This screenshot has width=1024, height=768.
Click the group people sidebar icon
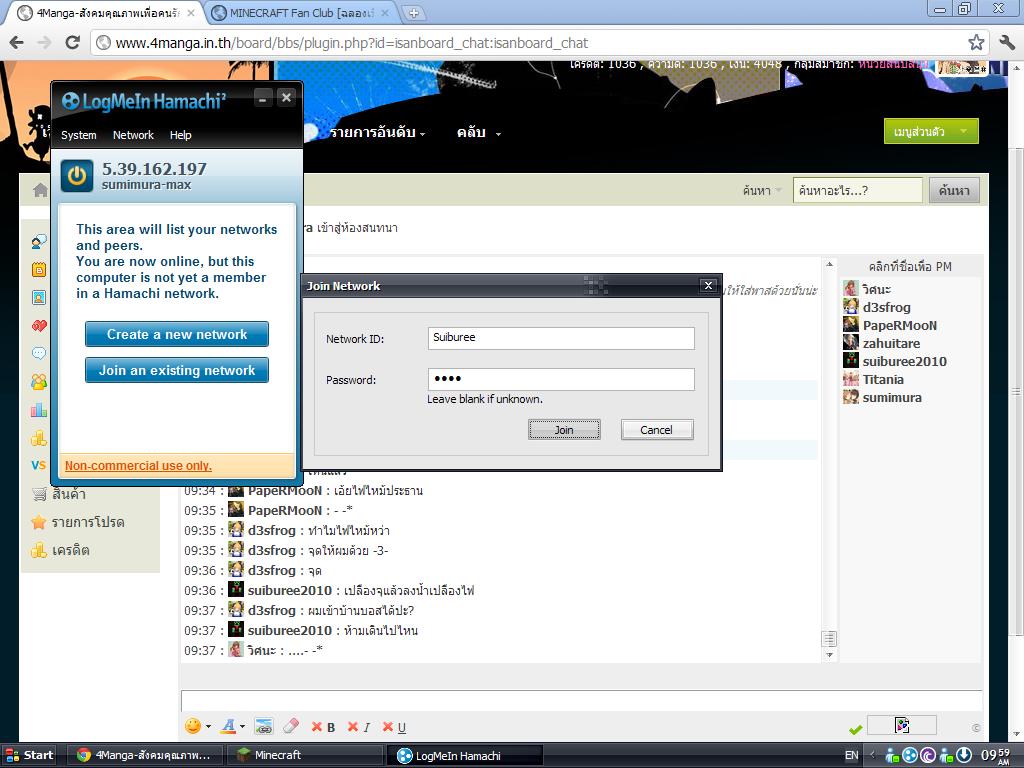[39, 382]
